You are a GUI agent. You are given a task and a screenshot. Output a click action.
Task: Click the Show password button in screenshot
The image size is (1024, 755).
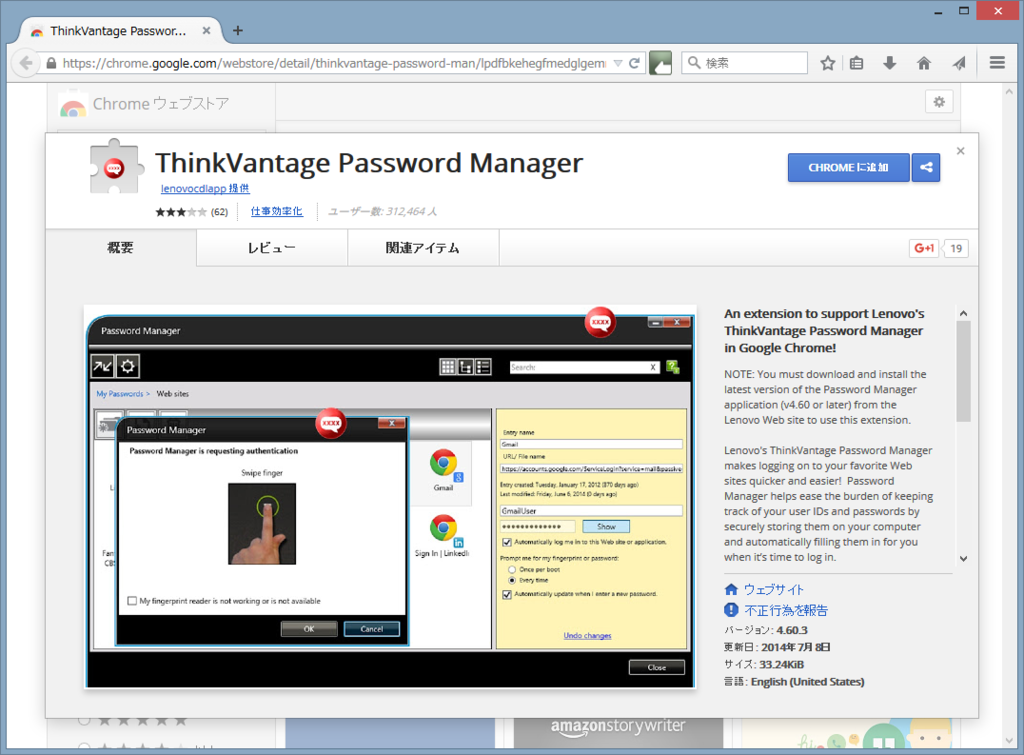[605, 526]
